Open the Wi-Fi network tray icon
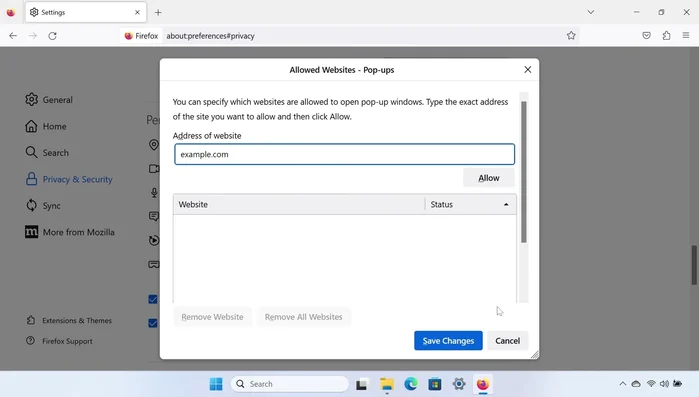The height and width of the screenshot is (397, 699). 651,384
